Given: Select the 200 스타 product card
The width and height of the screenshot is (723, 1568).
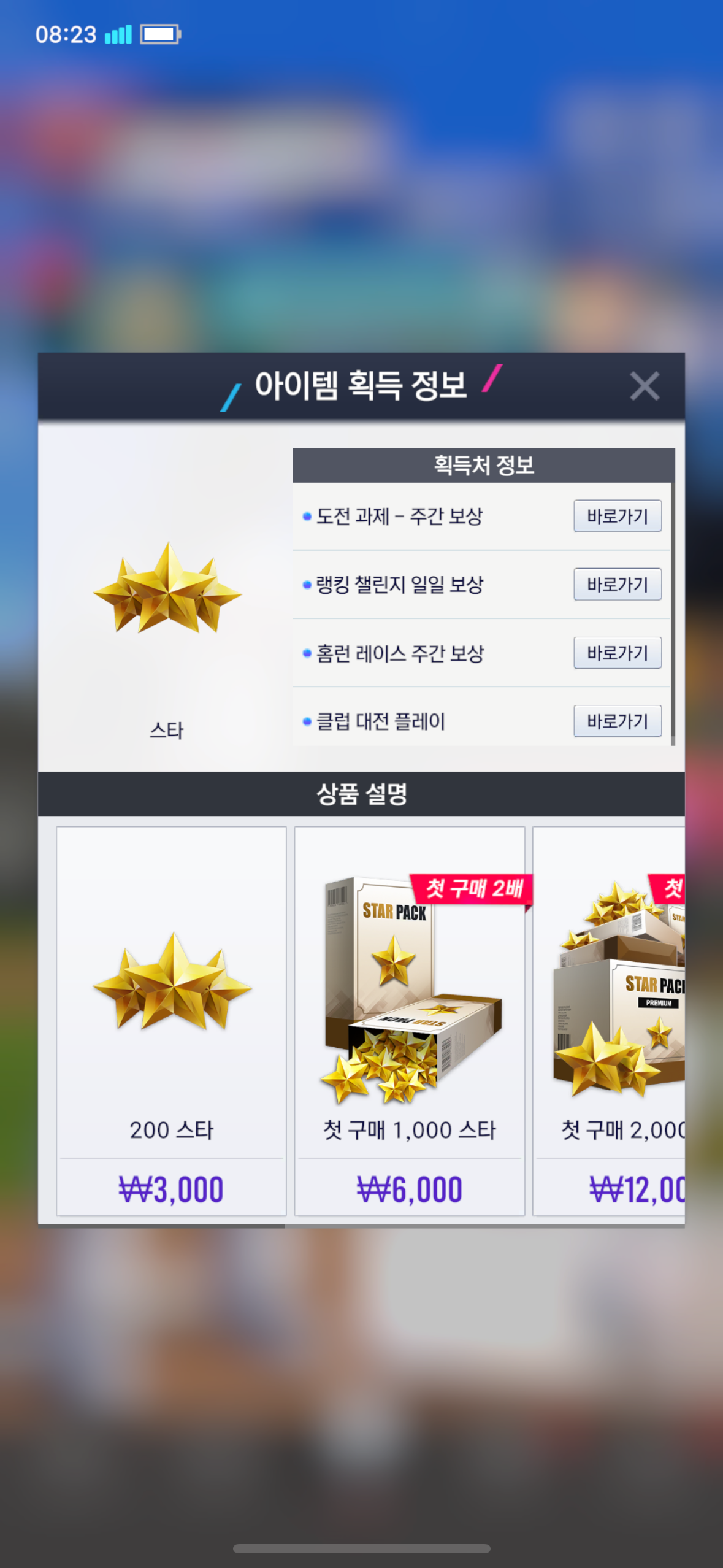Looking at the screenshot, I should 171,1021.
